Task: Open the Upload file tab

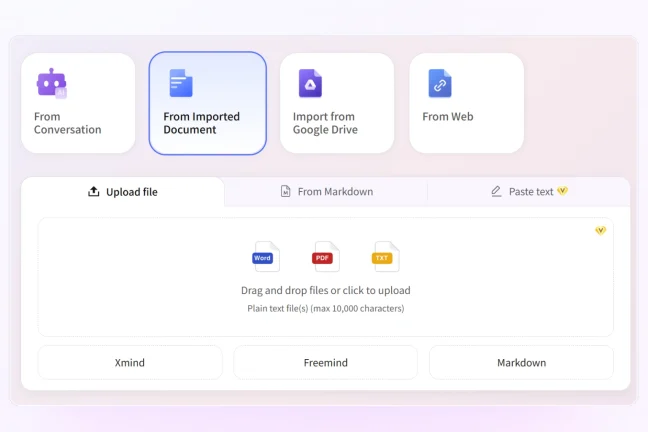Action: tap(123, 192)
